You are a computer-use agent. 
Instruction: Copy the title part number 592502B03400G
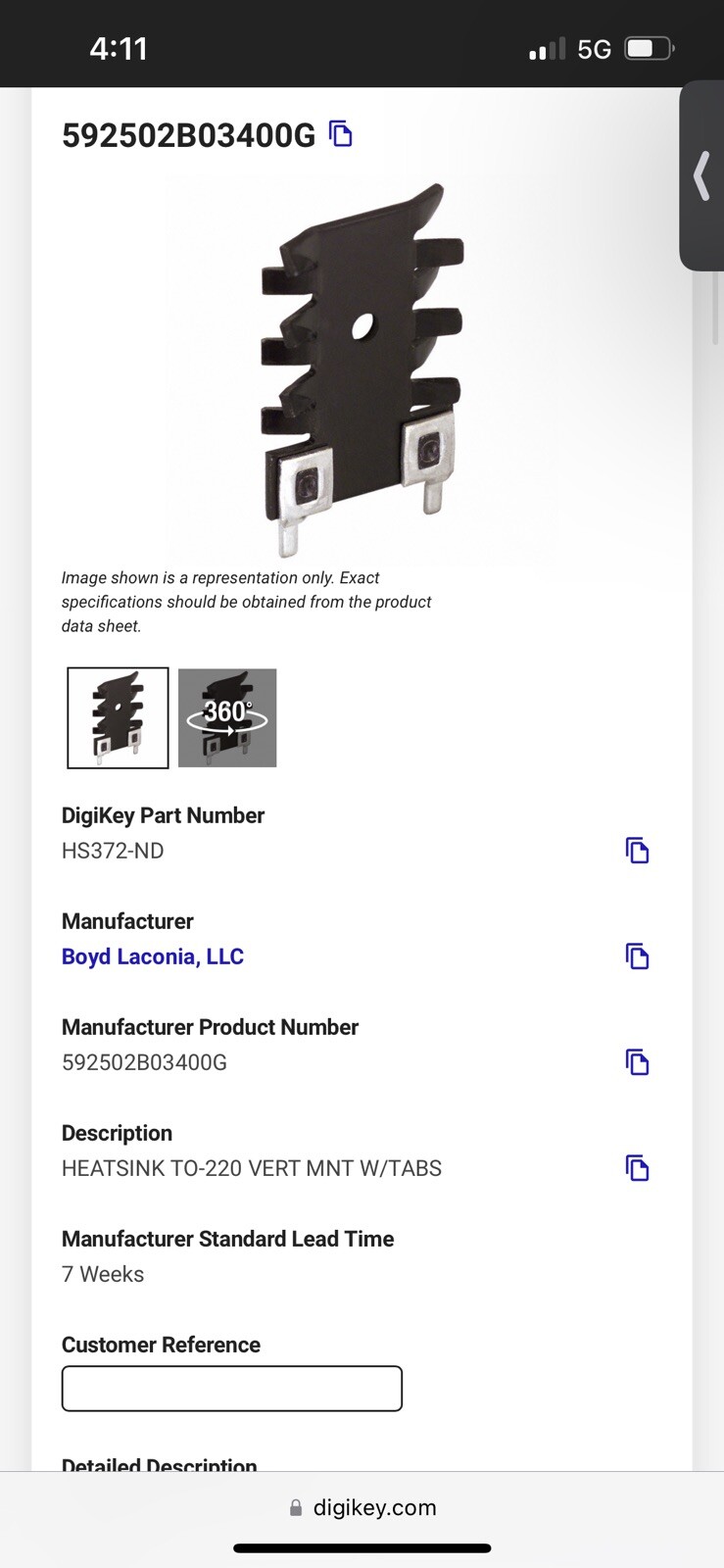tap(340, 133)
